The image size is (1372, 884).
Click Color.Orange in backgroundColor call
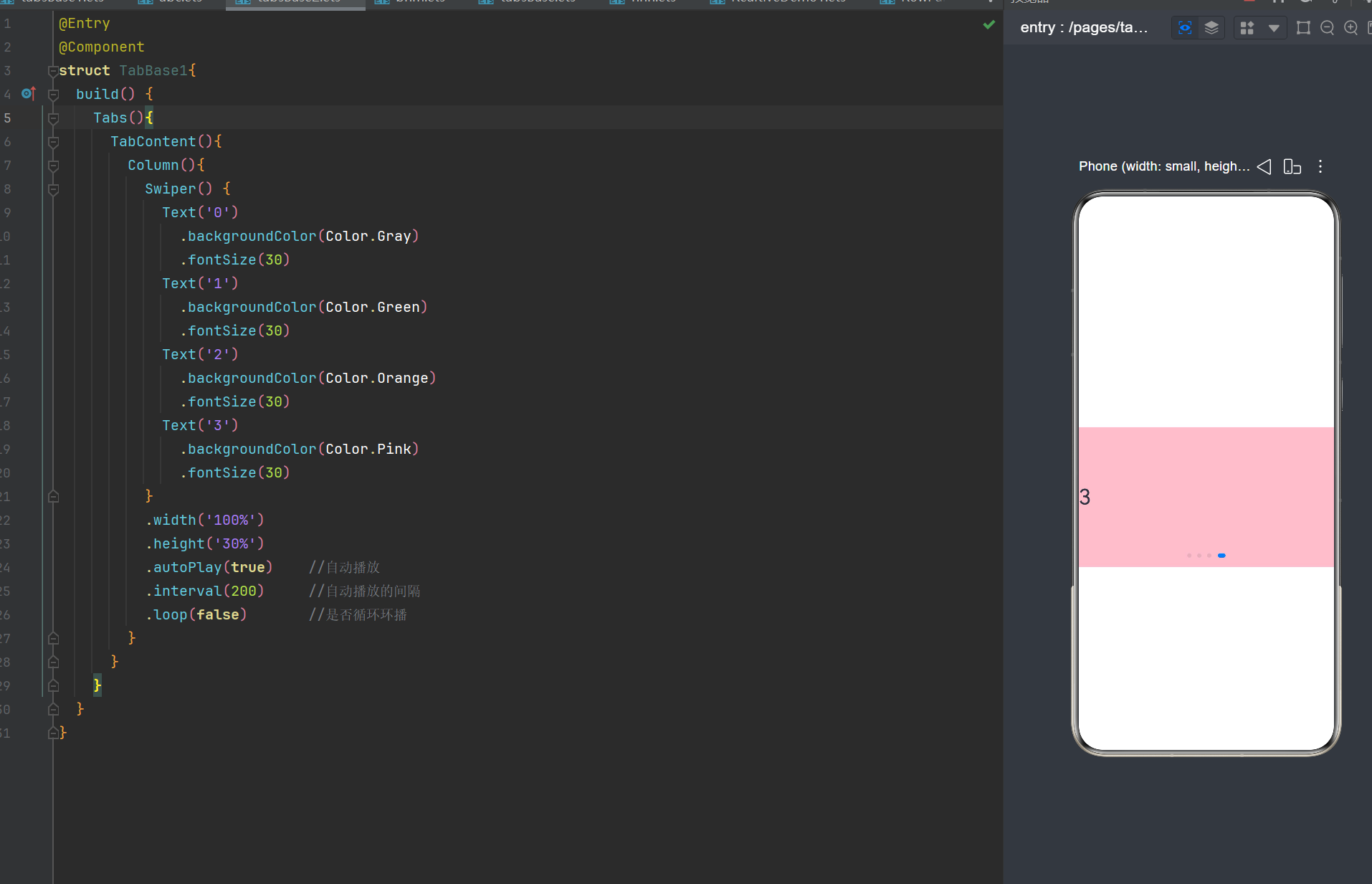377,378
